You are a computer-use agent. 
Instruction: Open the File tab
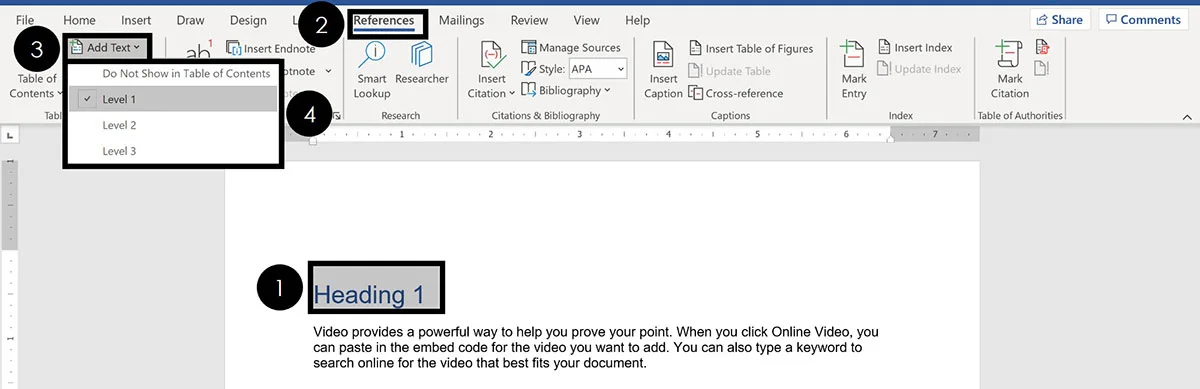(25, 20)
